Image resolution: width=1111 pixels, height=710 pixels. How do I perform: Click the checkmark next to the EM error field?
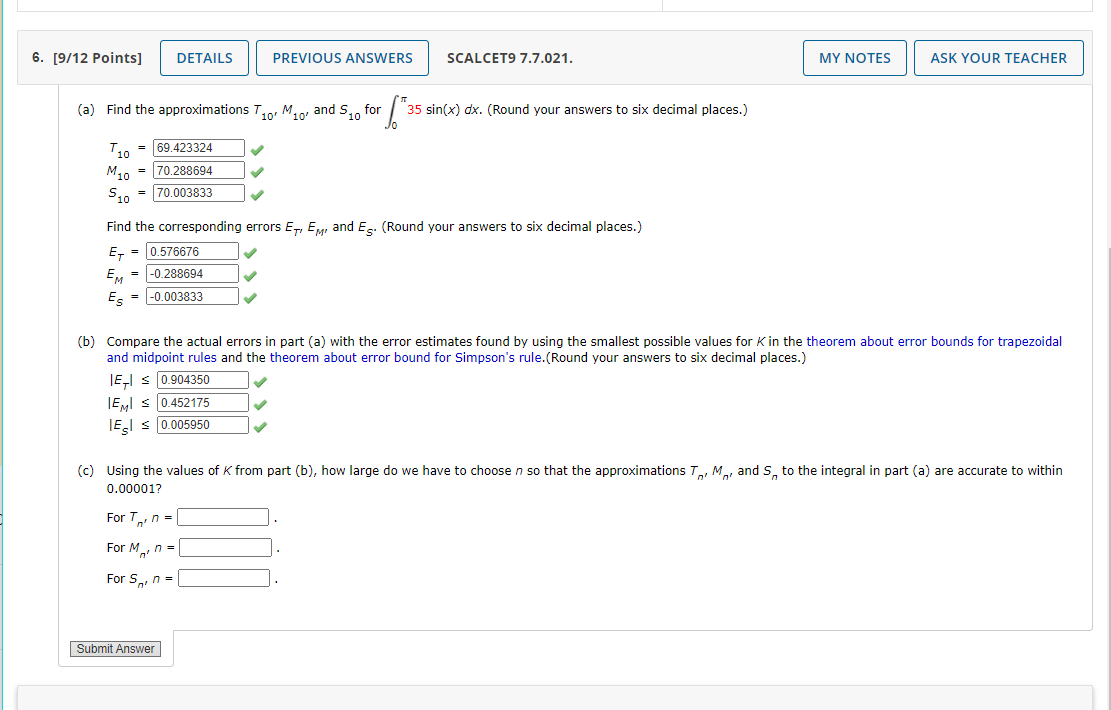pyautogui.click(x=249, y=273)
